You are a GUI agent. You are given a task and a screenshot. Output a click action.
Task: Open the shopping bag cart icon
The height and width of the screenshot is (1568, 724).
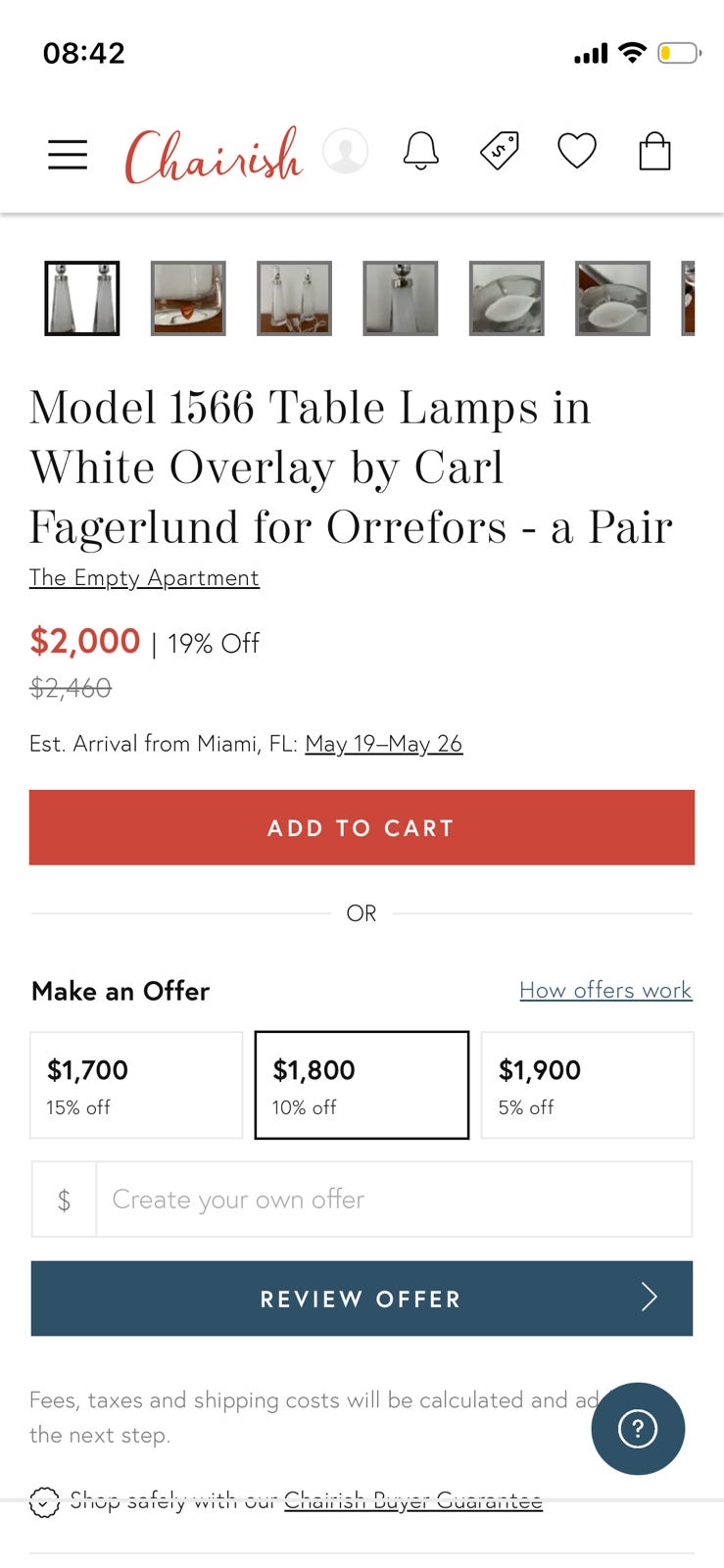click(x=654, y=151)
